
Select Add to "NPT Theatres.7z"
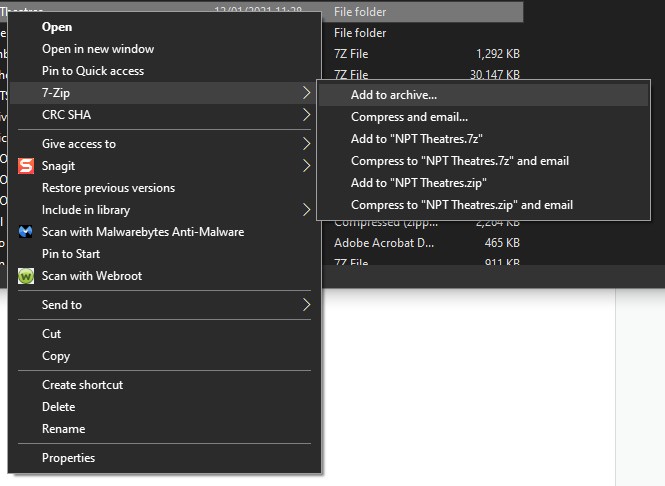[483, 139]
